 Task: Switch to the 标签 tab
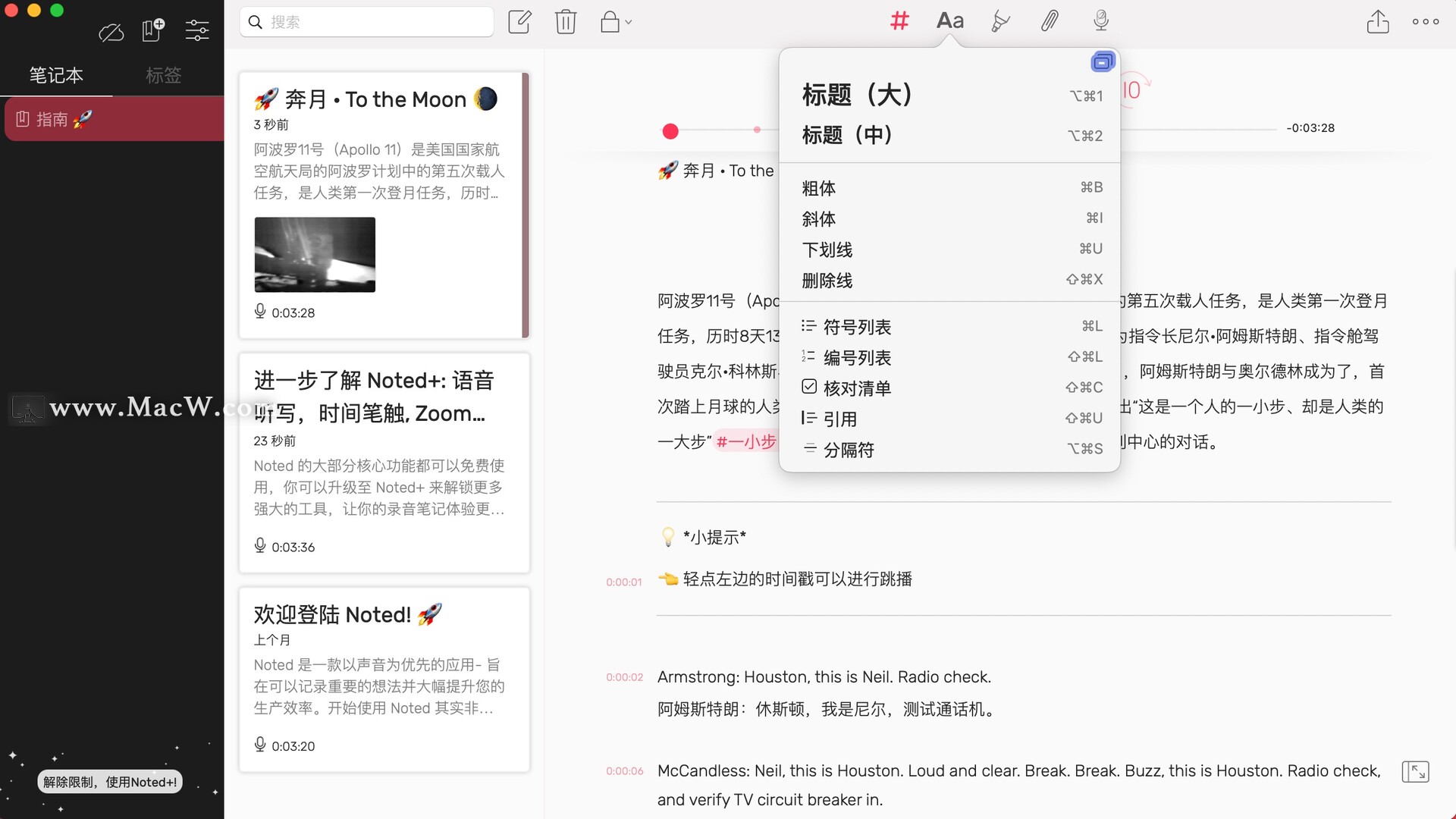(x=164, y=75)
